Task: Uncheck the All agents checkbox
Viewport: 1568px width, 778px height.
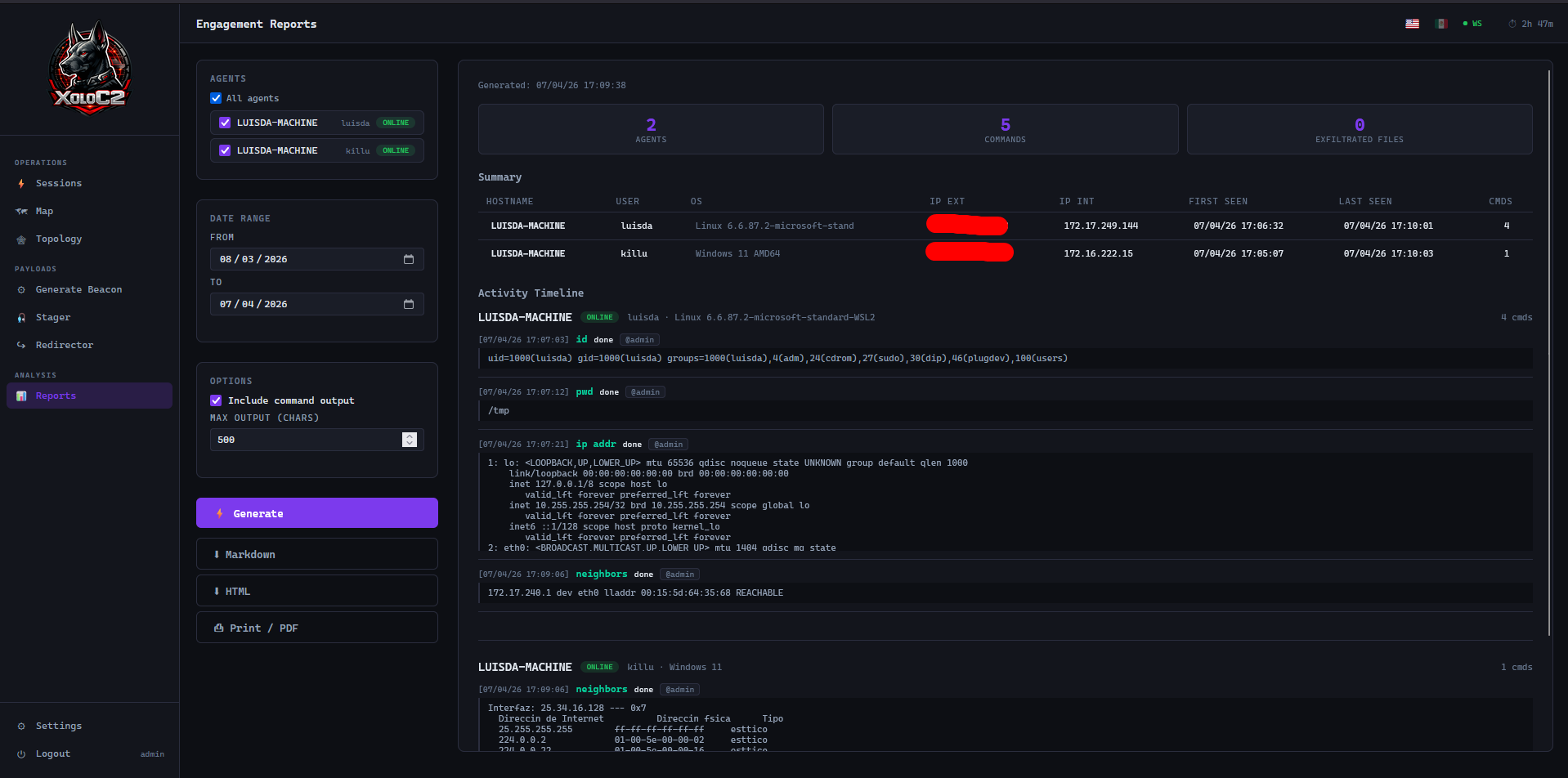Action: click(x=216, y=99)
